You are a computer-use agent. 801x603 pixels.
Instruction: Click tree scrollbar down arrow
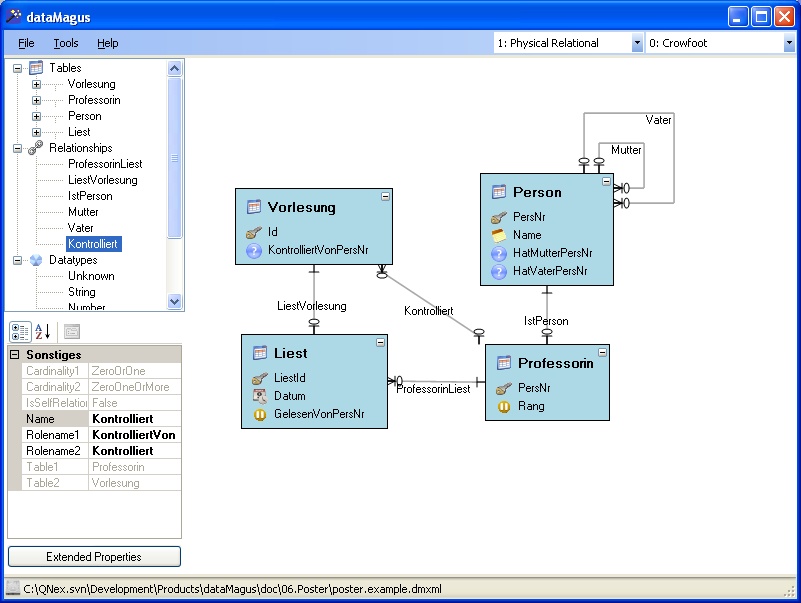(x=174, y=302)
